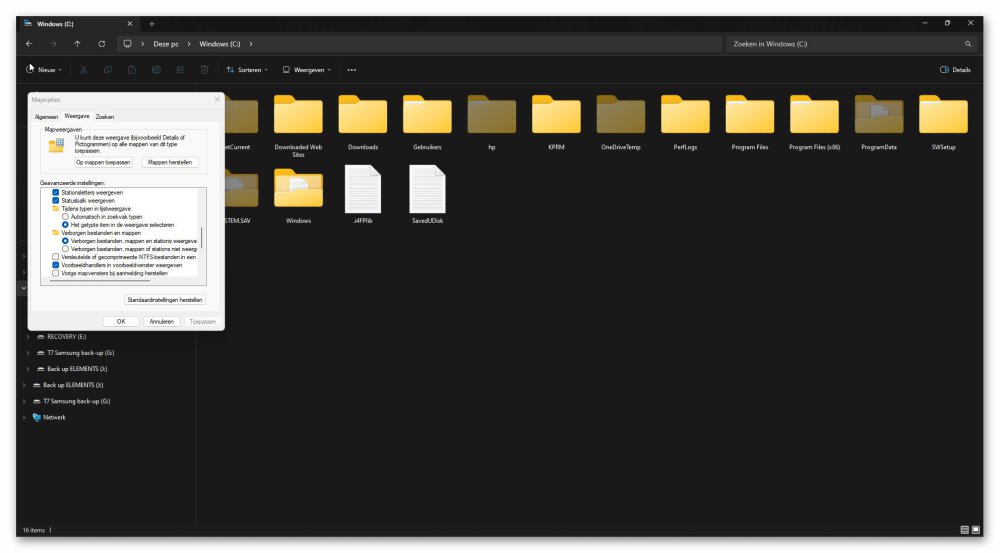Click the Standaardinstellingen herstellen button

pos(165,300)
